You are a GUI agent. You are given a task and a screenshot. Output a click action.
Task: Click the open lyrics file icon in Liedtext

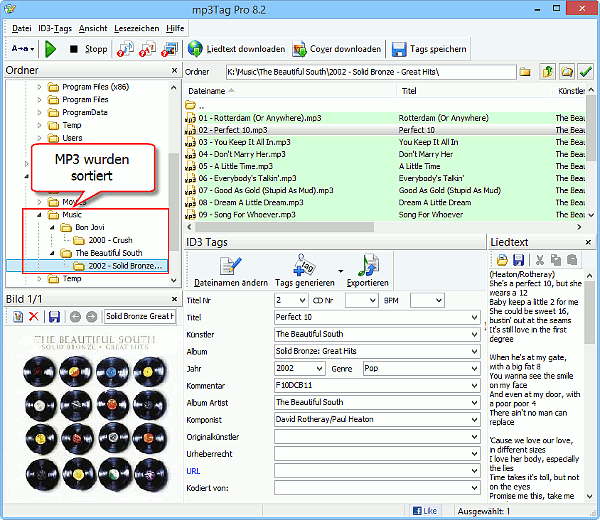pyautogui.click(x=502, y=260)
